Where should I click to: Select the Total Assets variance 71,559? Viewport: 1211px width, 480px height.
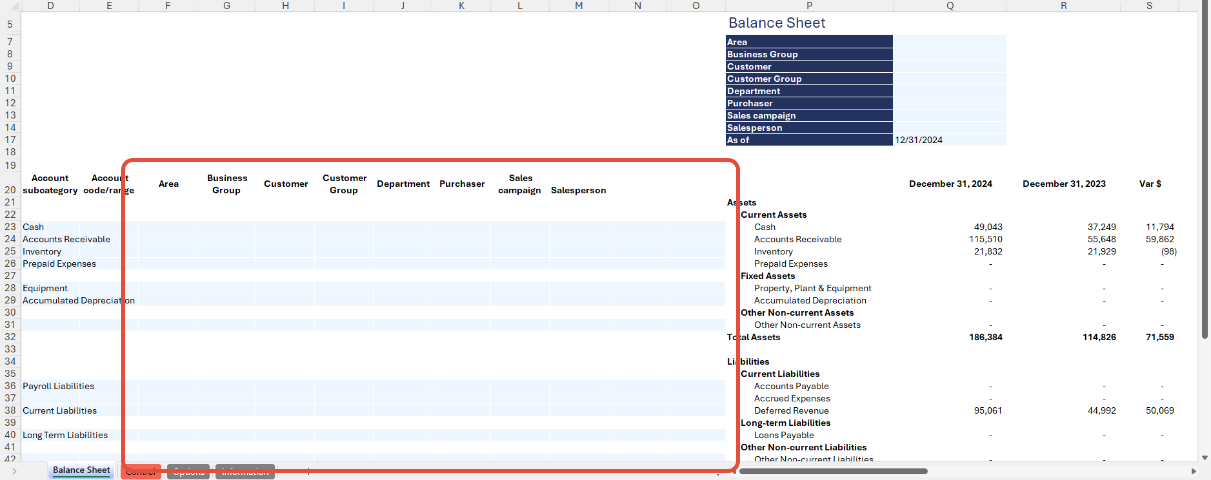[x=1158, y=337]
